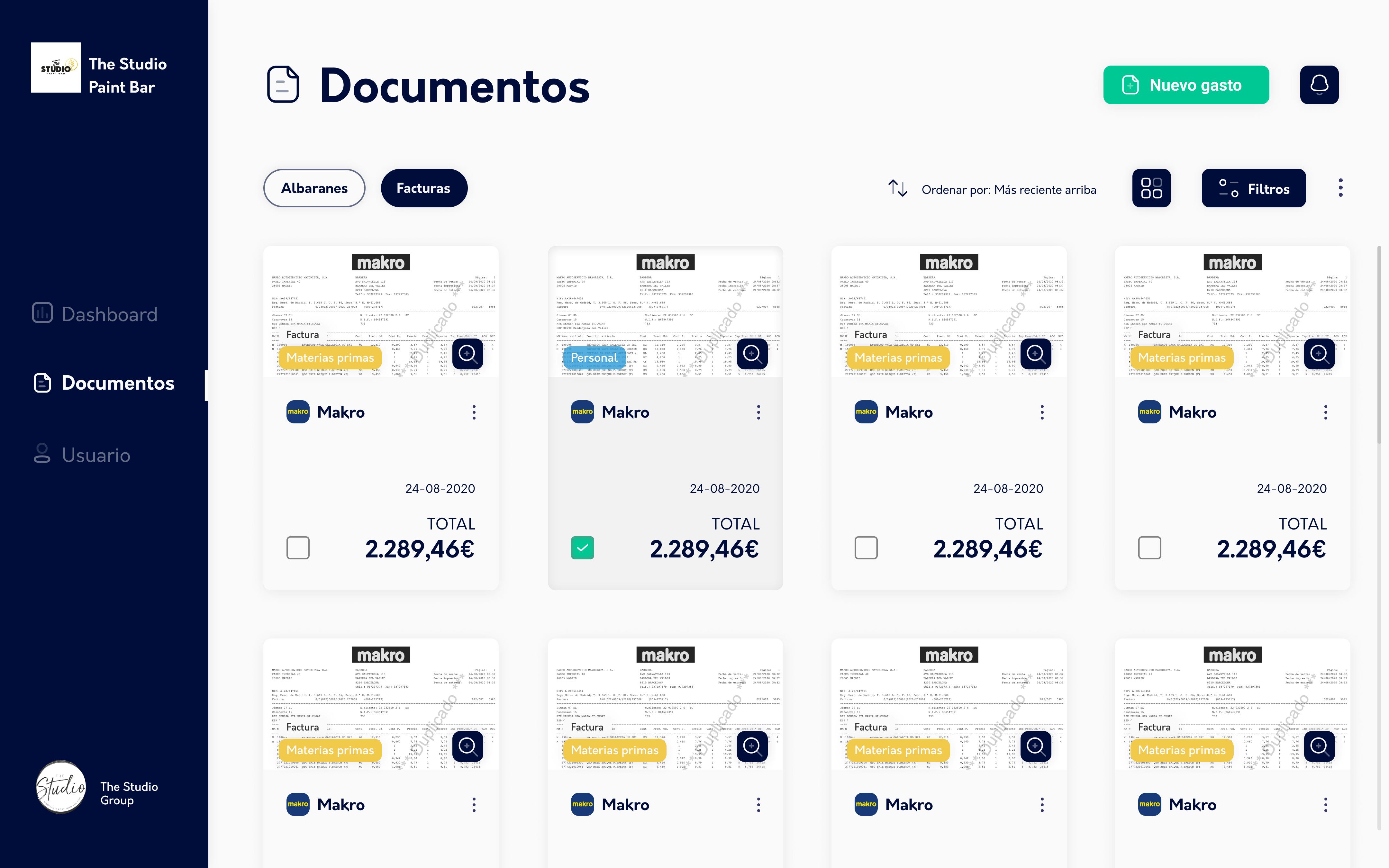Open the three-dot menu on the fourth top-row card
This screenshot has width=1389, height=868.
[x=1326, y=412]
